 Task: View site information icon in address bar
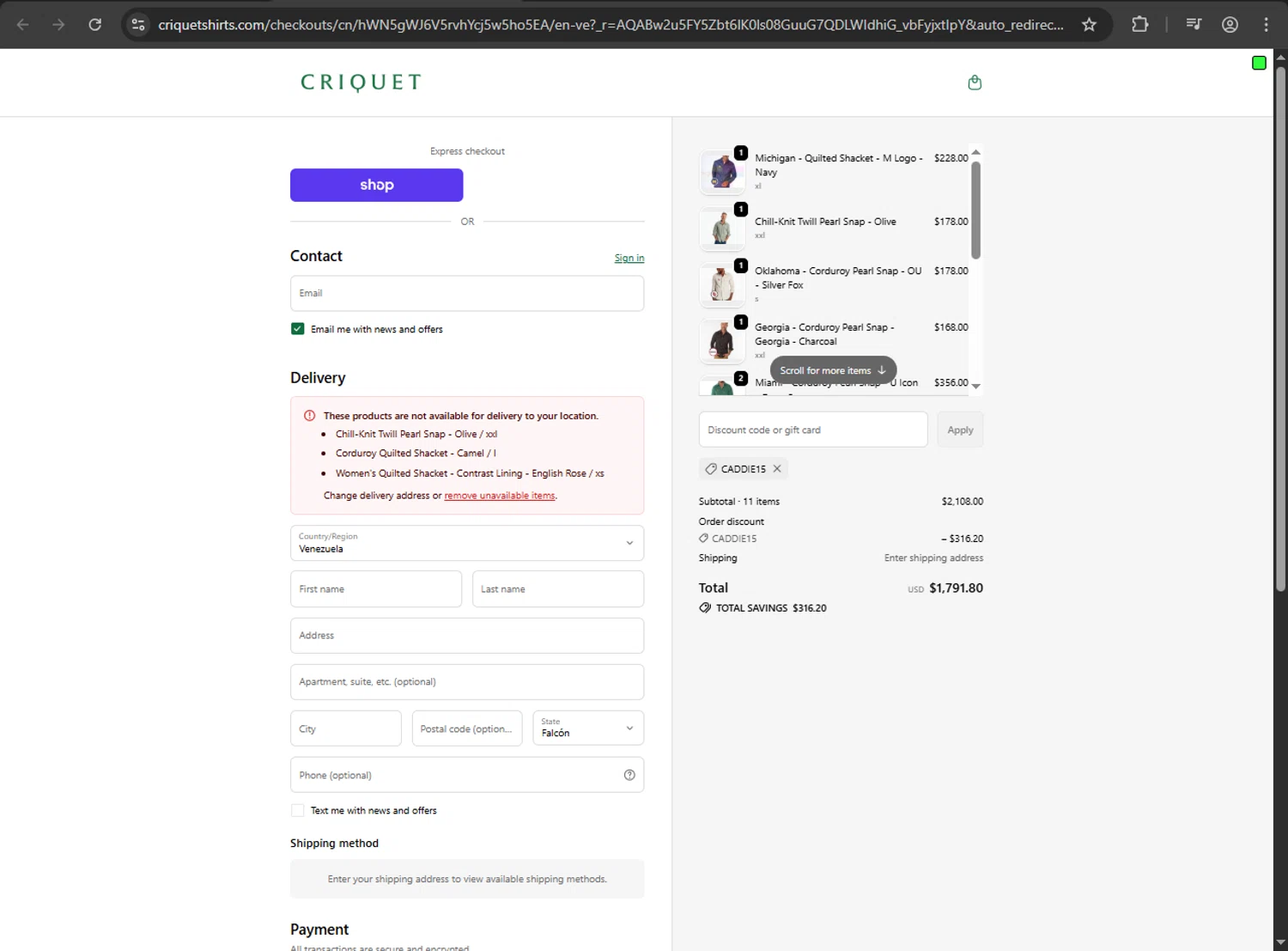(138, 24)
